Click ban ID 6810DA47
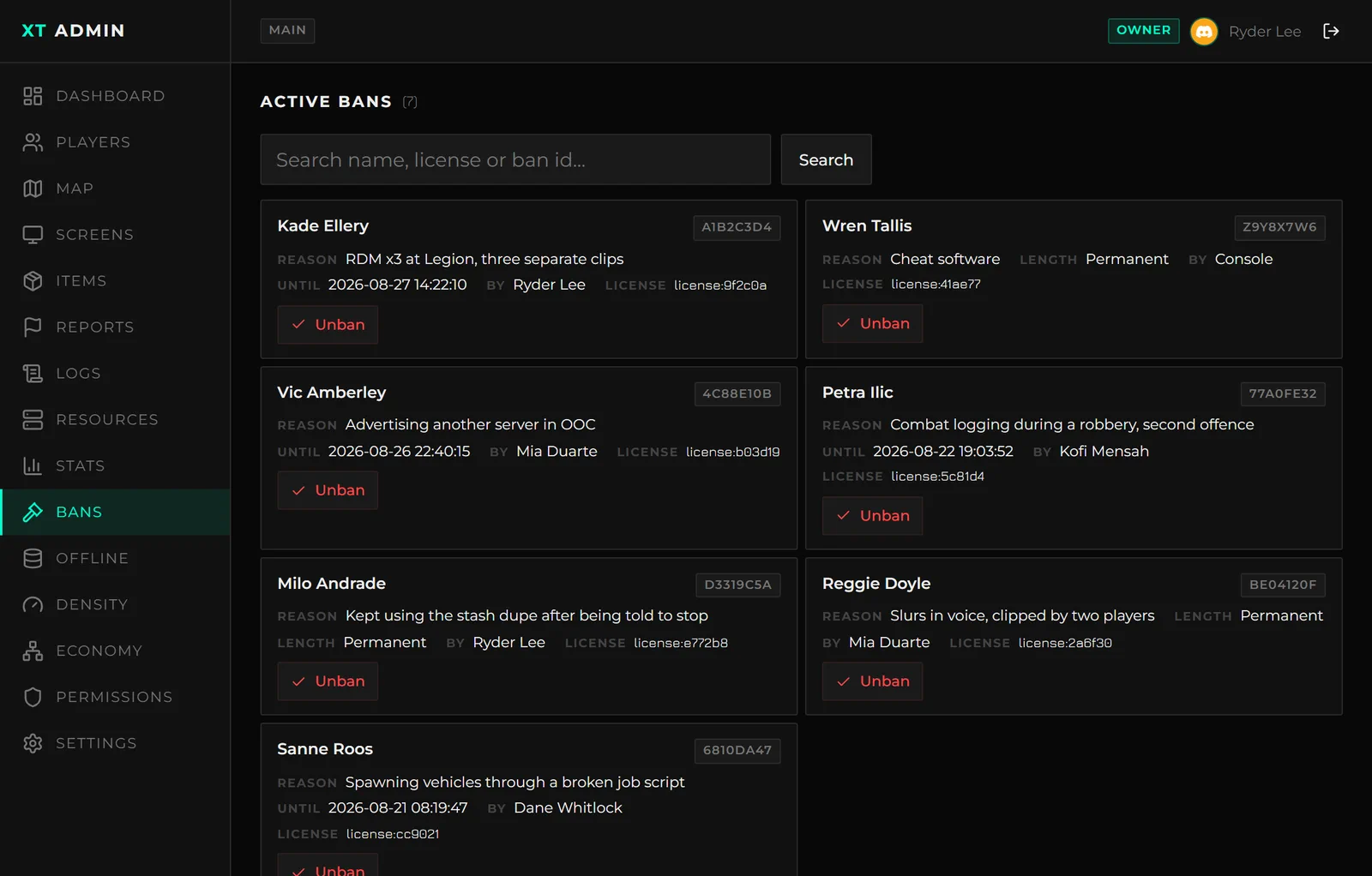Screen dimensions: 1372x876 click(737, 751)
